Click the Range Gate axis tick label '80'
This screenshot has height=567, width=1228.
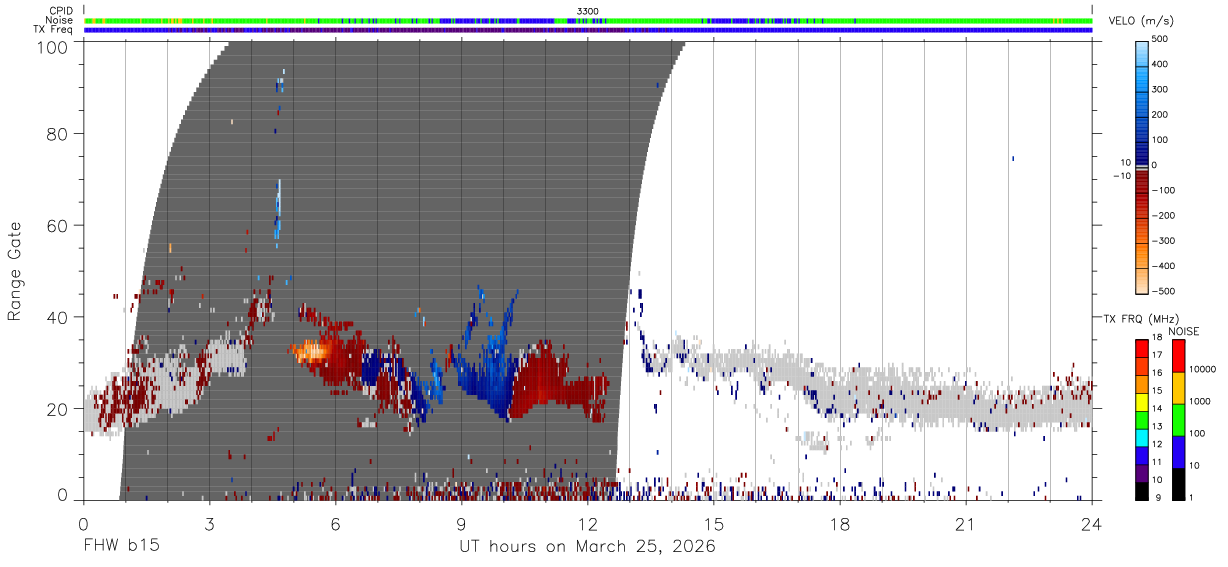click(x=59, y=134)
